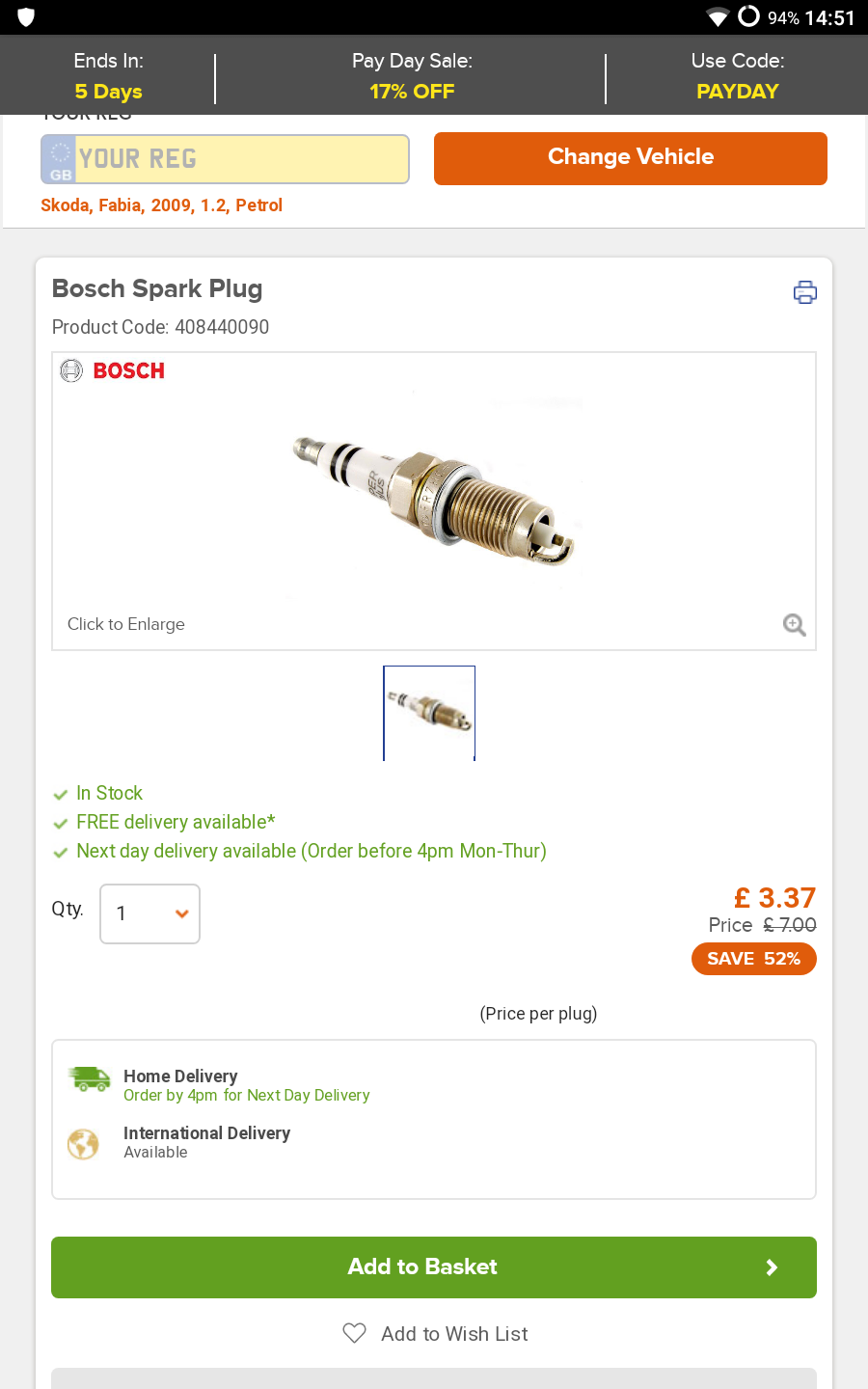Click the home delivery truck icon

(90, 1079)
